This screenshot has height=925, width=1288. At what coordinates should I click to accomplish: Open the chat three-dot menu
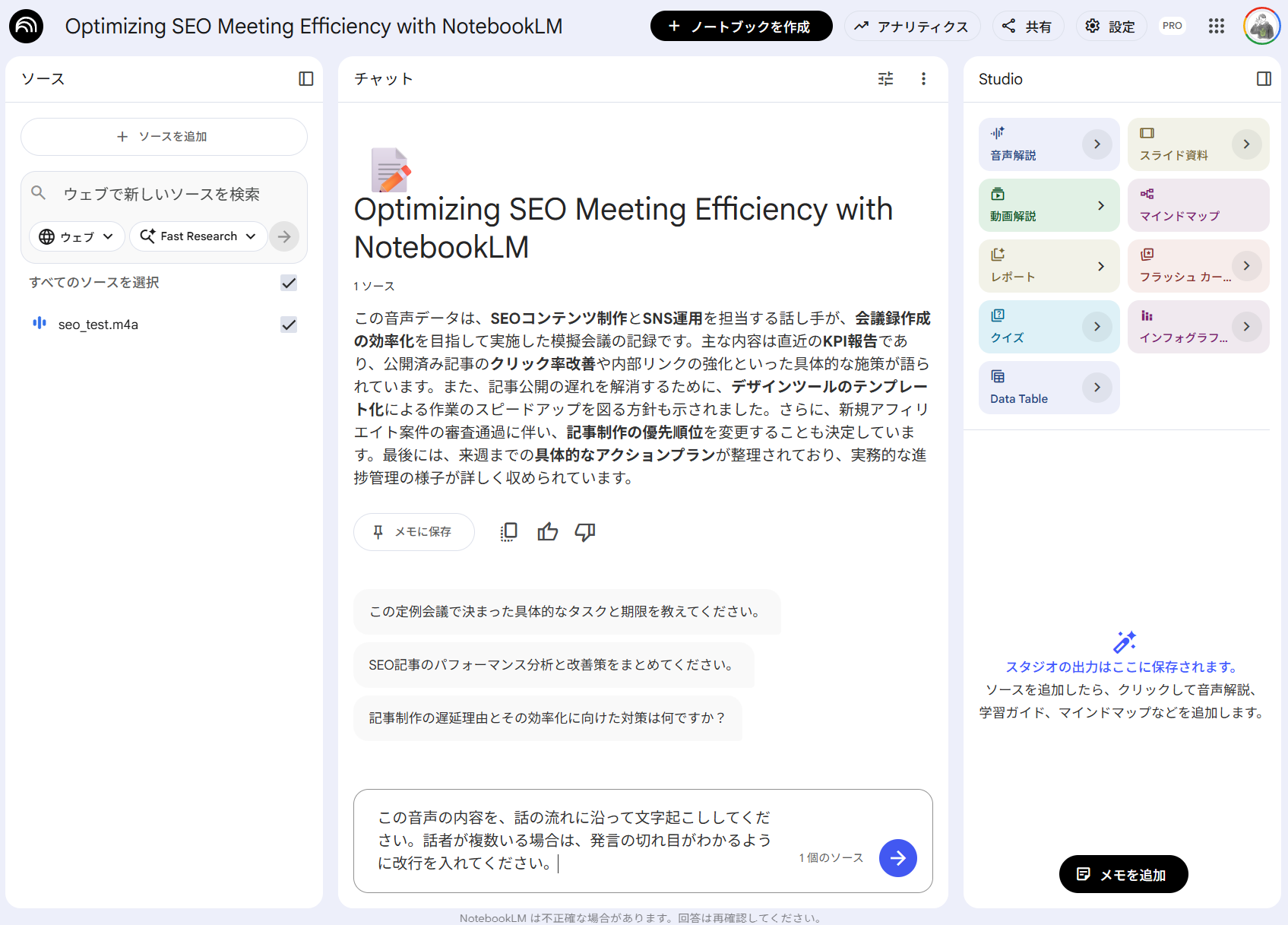pos(923,78)
